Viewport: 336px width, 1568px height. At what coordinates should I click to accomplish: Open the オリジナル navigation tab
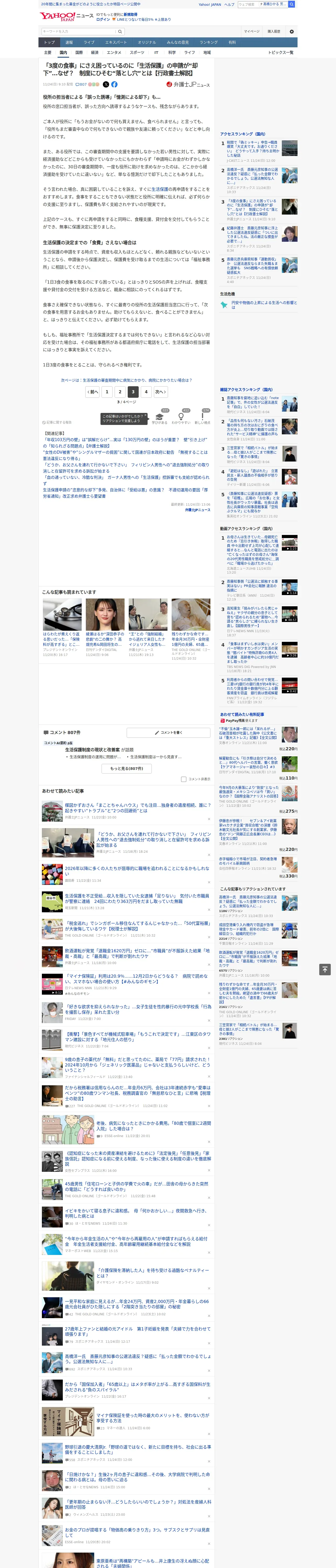coord(147,43)
